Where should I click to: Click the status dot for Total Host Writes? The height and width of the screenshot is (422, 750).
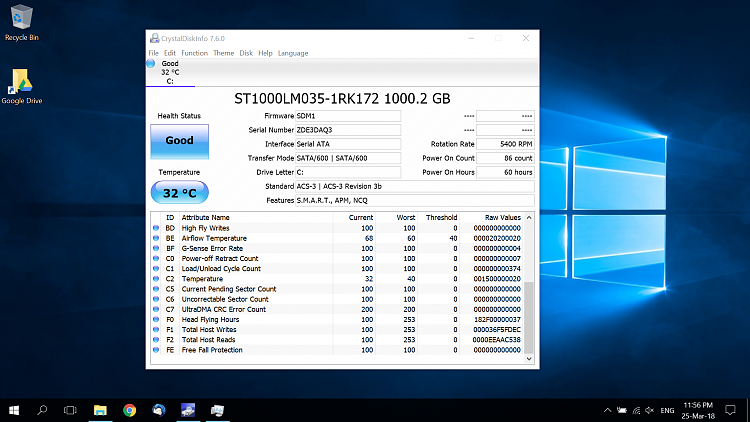click(x=156, y=330)
